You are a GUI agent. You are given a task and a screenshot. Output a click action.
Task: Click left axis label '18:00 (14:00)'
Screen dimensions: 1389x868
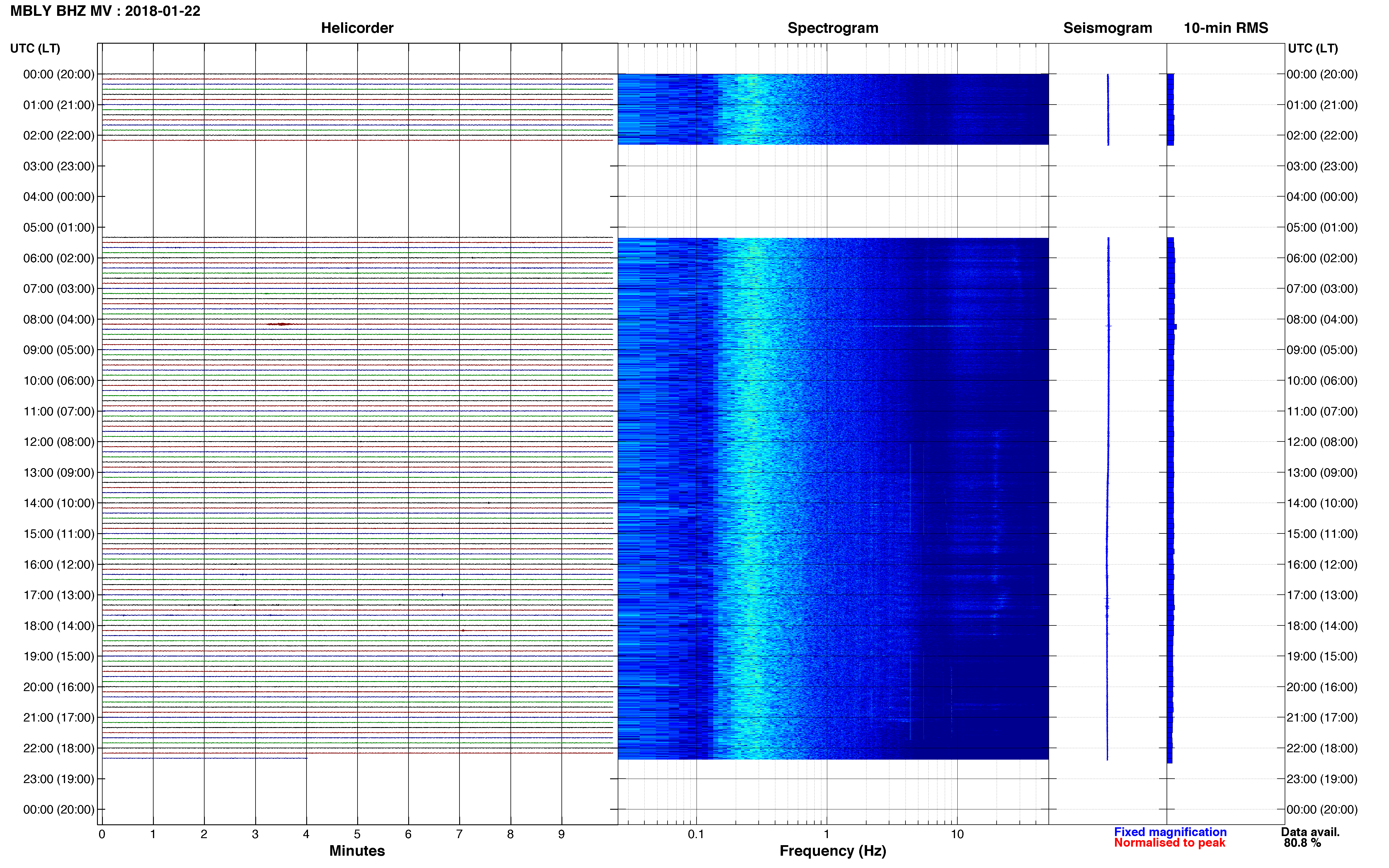pos(59,626)
